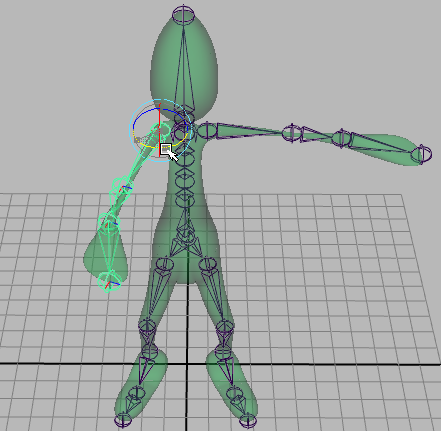Click the outer cyan view-rotation ring
Viewport: 441px width, 431px height.
(130, 130)
